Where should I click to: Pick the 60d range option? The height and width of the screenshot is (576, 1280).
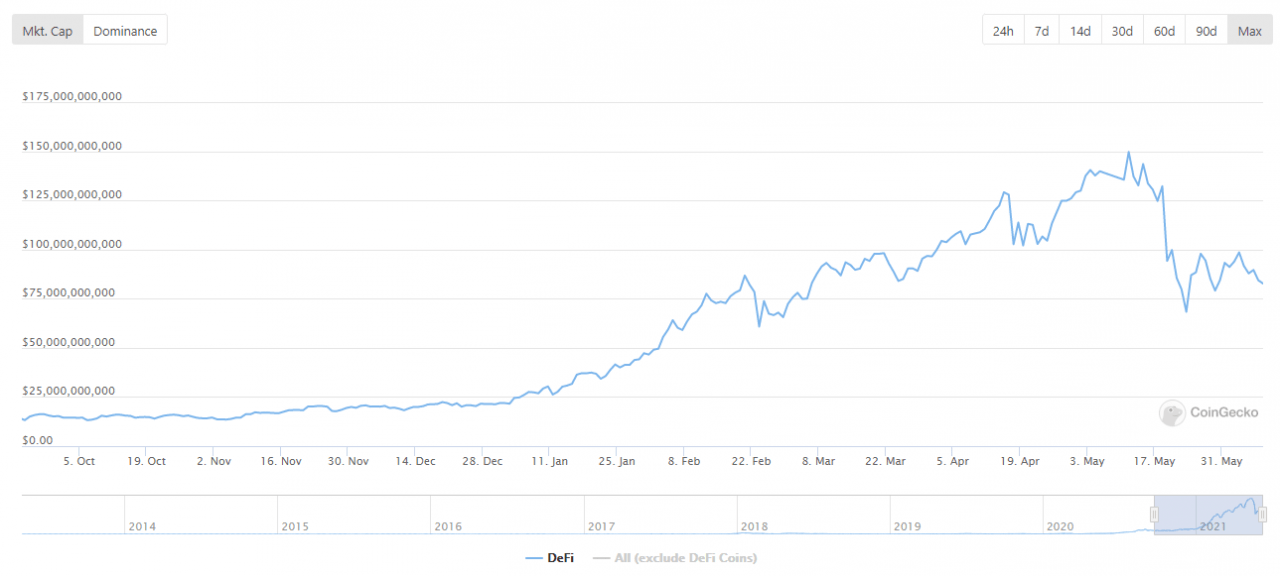point(1164,31)
